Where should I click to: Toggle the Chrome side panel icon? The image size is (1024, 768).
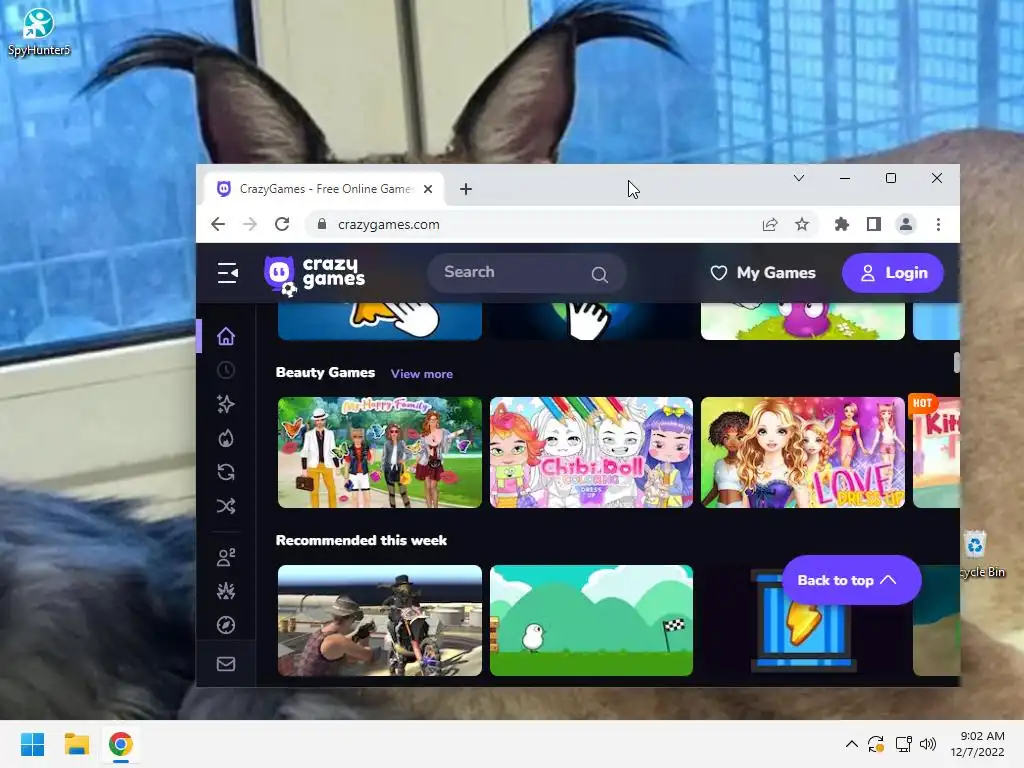click(x=874, y=225)
